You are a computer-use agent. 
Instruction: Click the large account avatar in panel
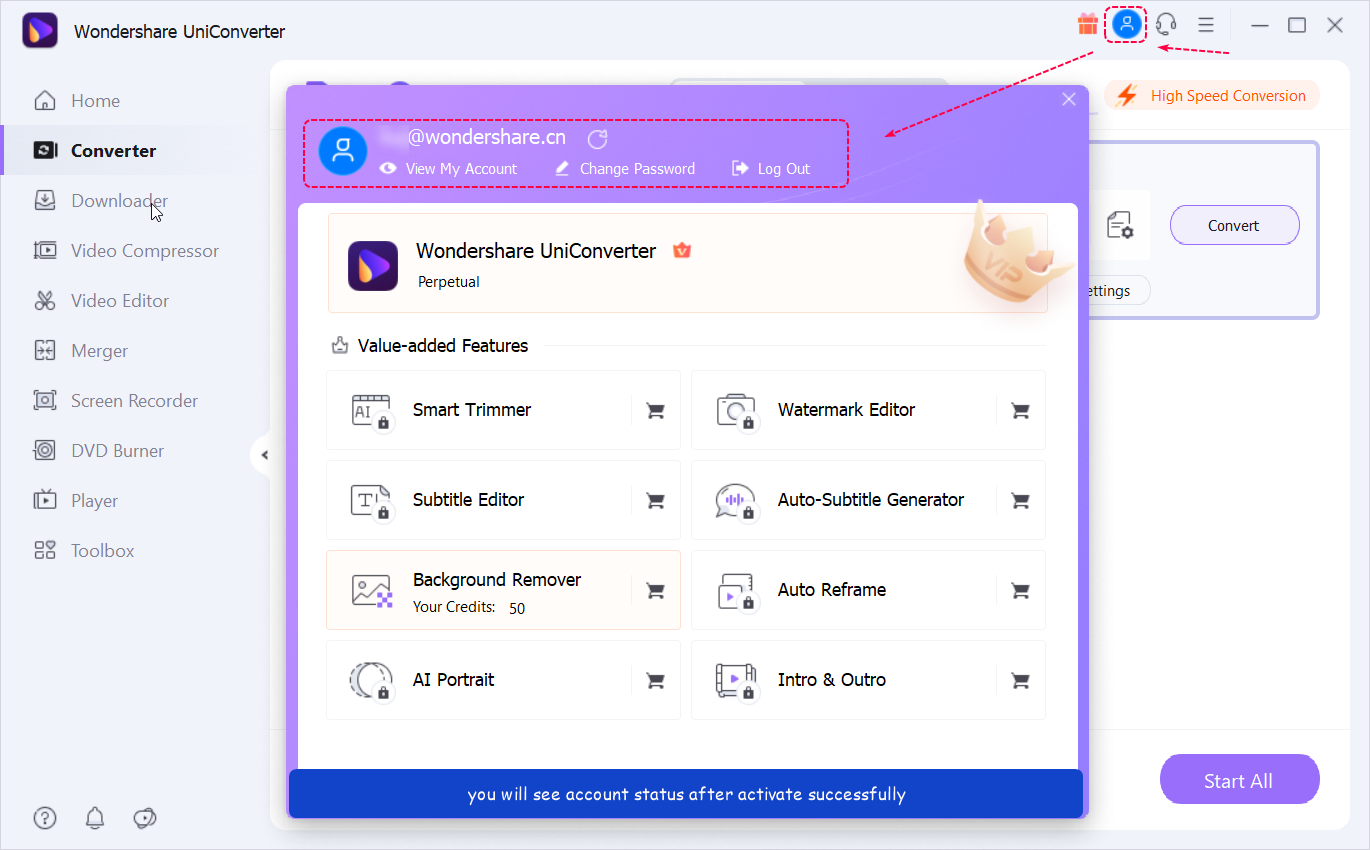pyautogui.click(x=343, y=151)
